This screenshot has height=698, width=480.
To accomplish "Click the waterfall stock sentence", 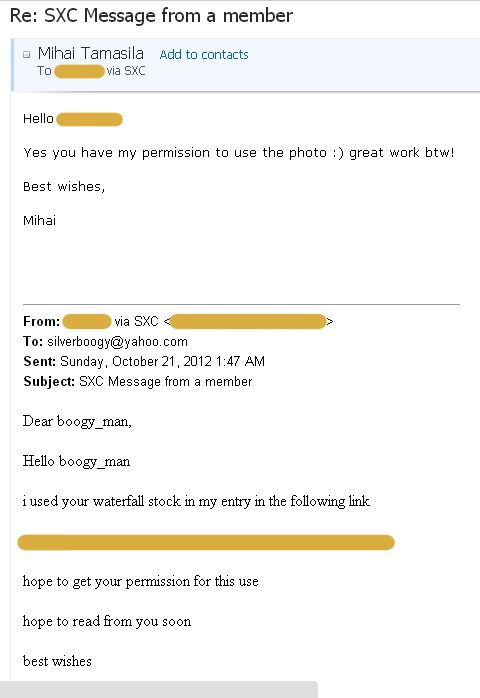I will point(196,501).
